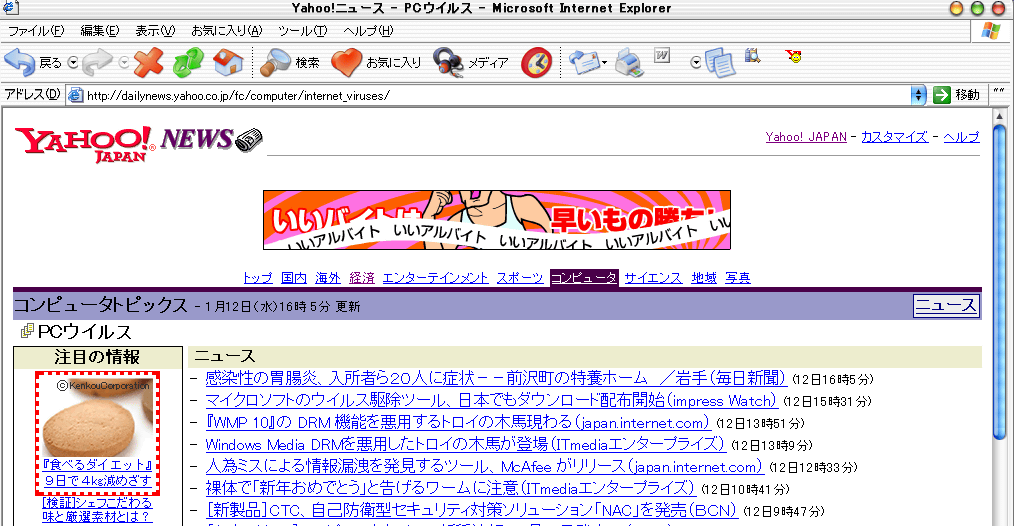This screenshot has height=526, width=1014.
Task: Open the Windows Media DRM trojan headline
Action: coord(465,444)
